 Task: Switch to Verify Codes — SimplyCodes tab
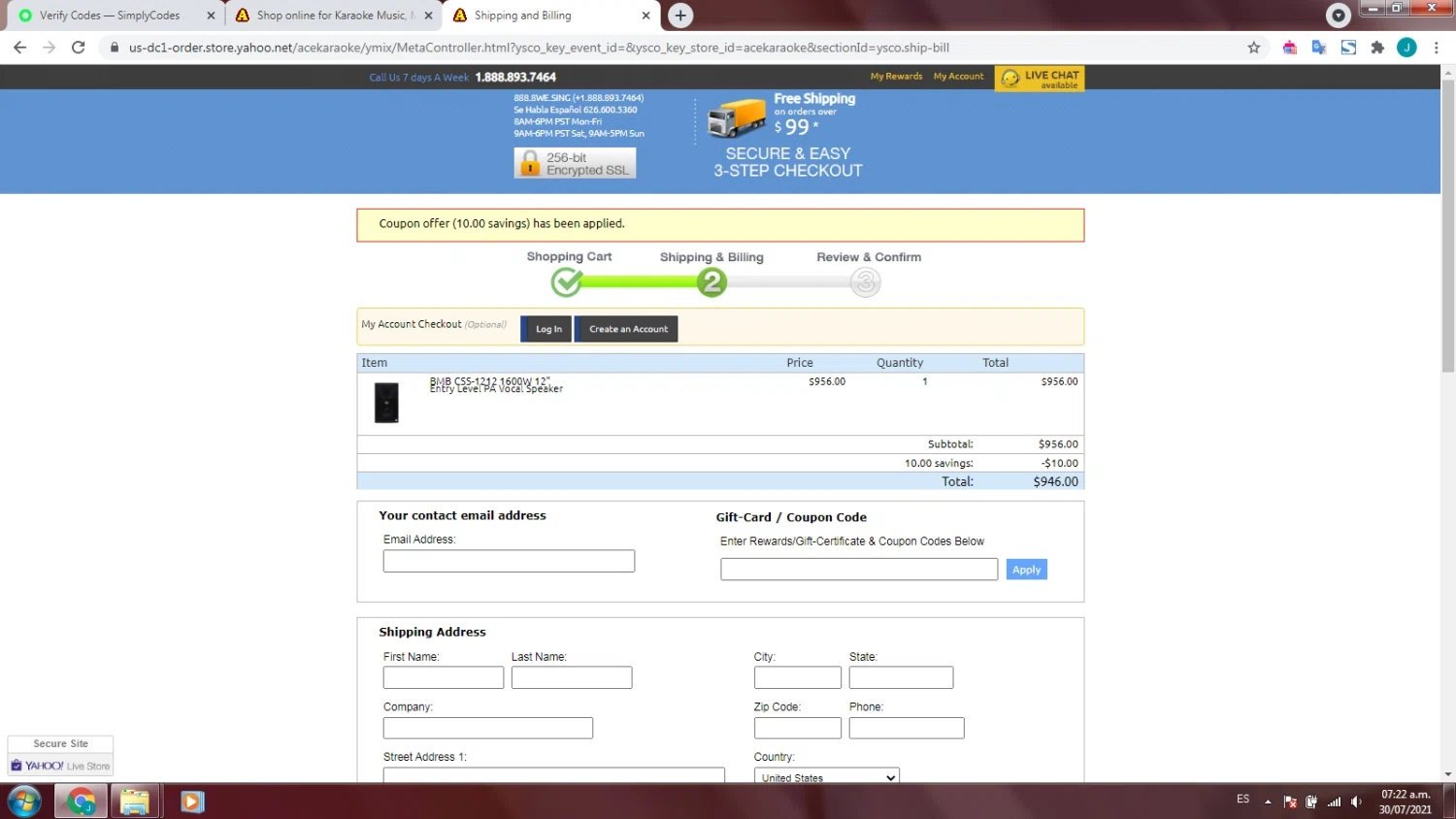click(x=109, y=16)
